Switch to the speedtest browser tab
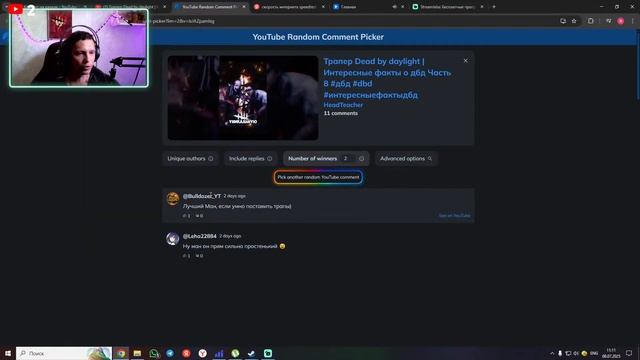Viewport: 640px width, 360px height. [288, 7]
